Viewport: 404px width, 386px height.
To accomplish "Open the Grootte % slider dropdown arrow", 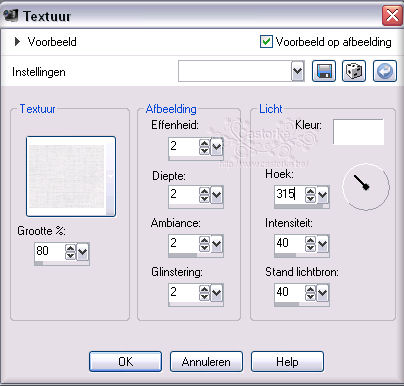I will pyautogui.click(x=83, y=252).
